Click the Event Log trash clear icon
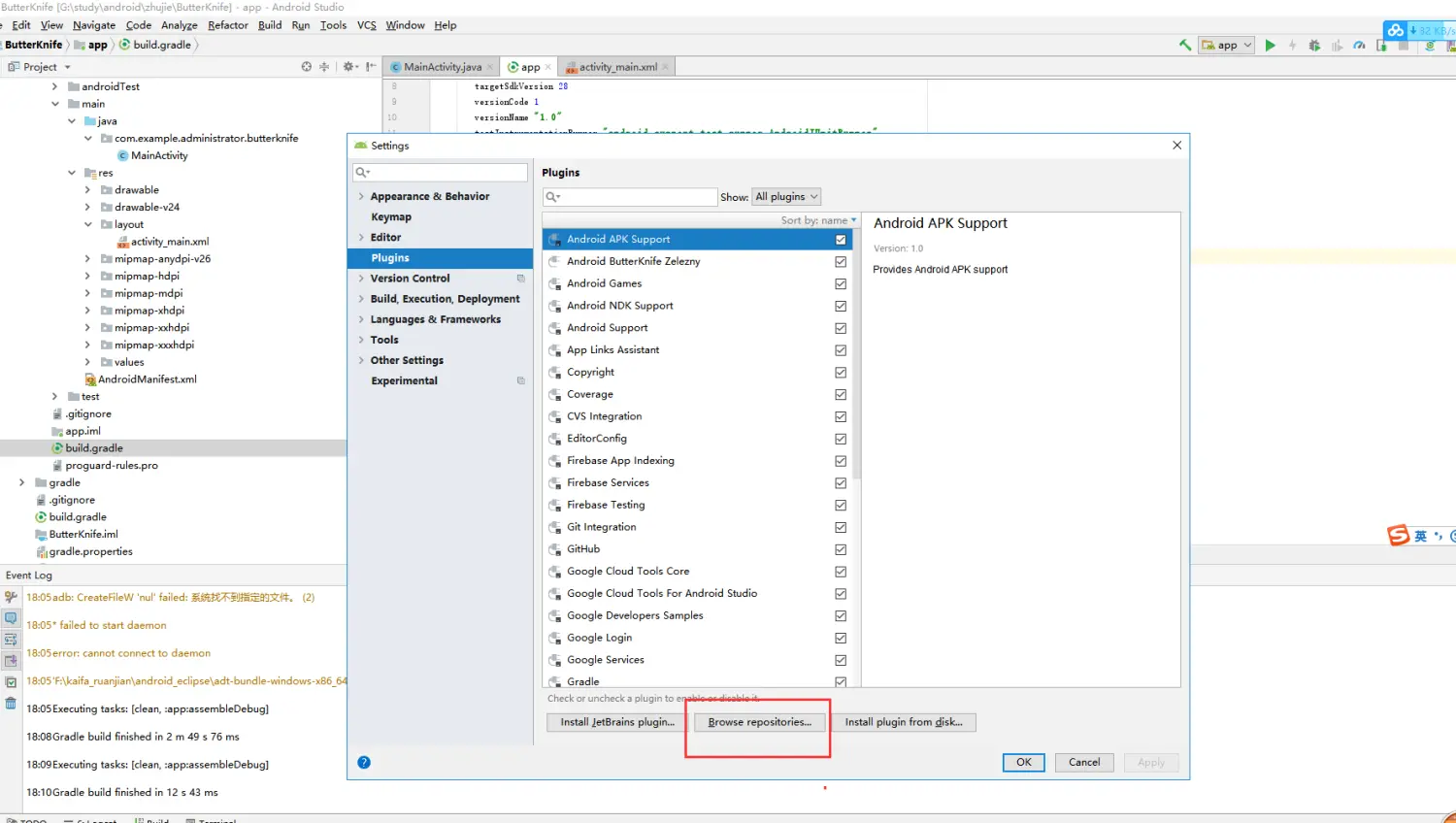This screenshot has height=823, width=1456. click(x=11, y=704)
